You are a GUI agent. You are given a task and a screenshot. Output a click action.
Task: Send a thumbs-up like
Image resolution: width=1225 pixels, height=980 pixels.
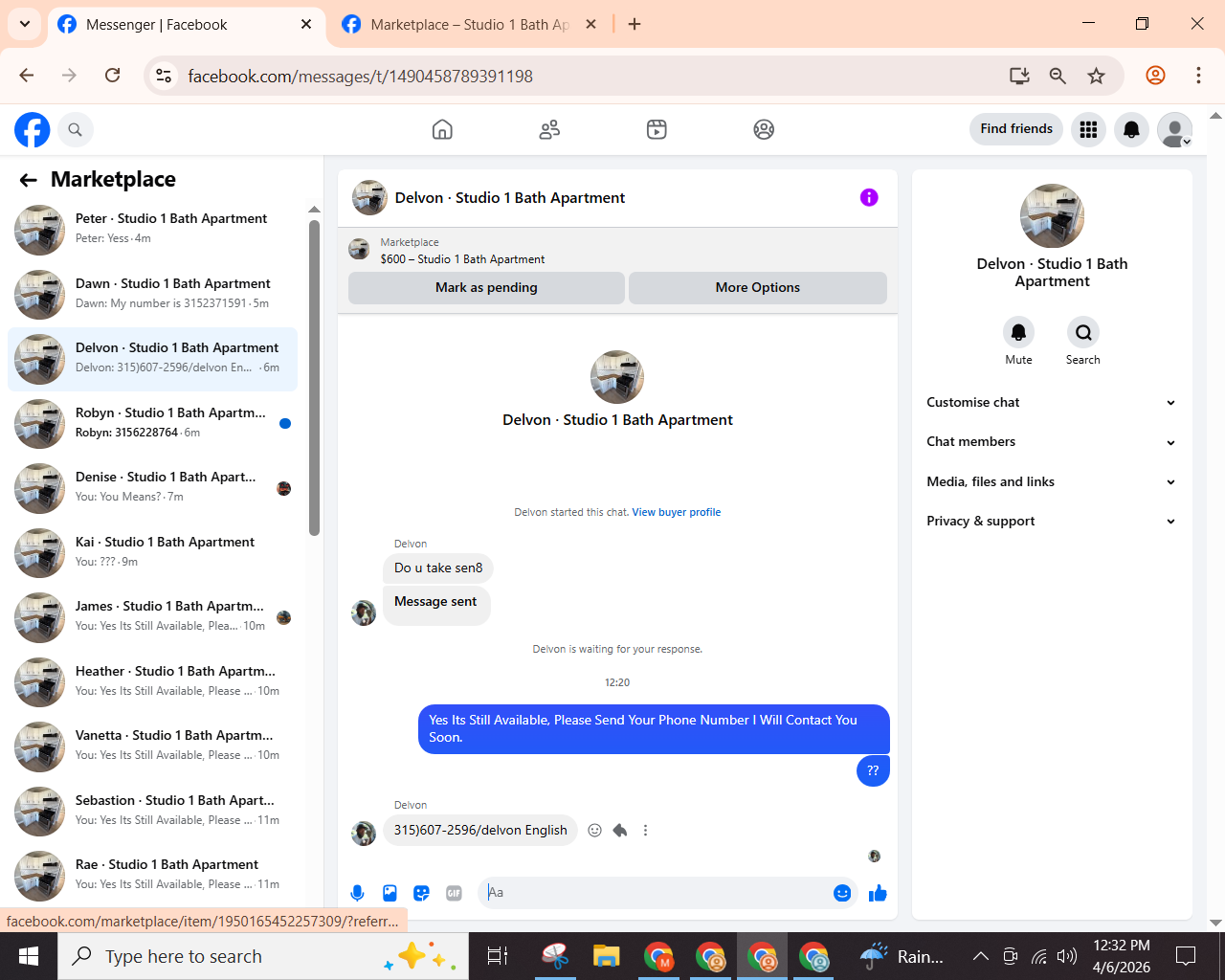pos(878,893)
